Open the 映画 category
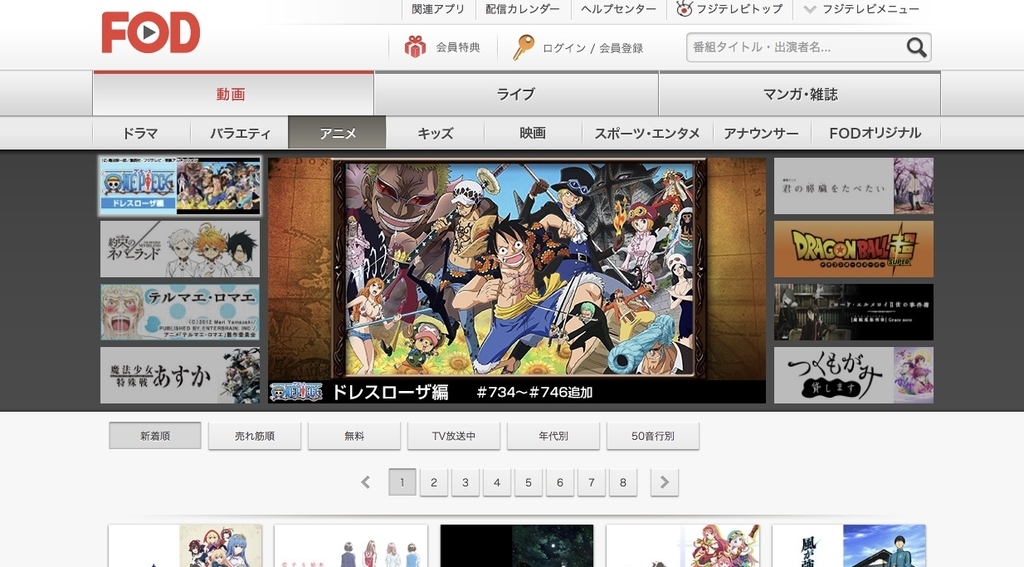Image resolution: width=1024 pixels, height=567 pixels. (533, 133)
